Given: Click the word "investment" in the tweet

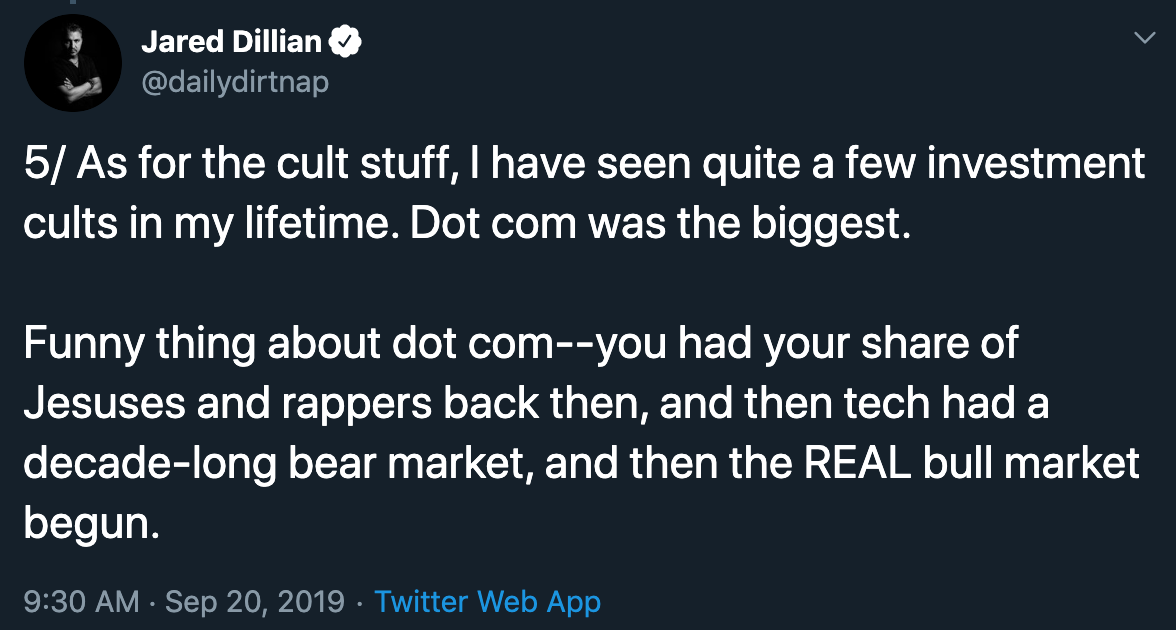Looking at the screenshot, I should click(1035, 165).
